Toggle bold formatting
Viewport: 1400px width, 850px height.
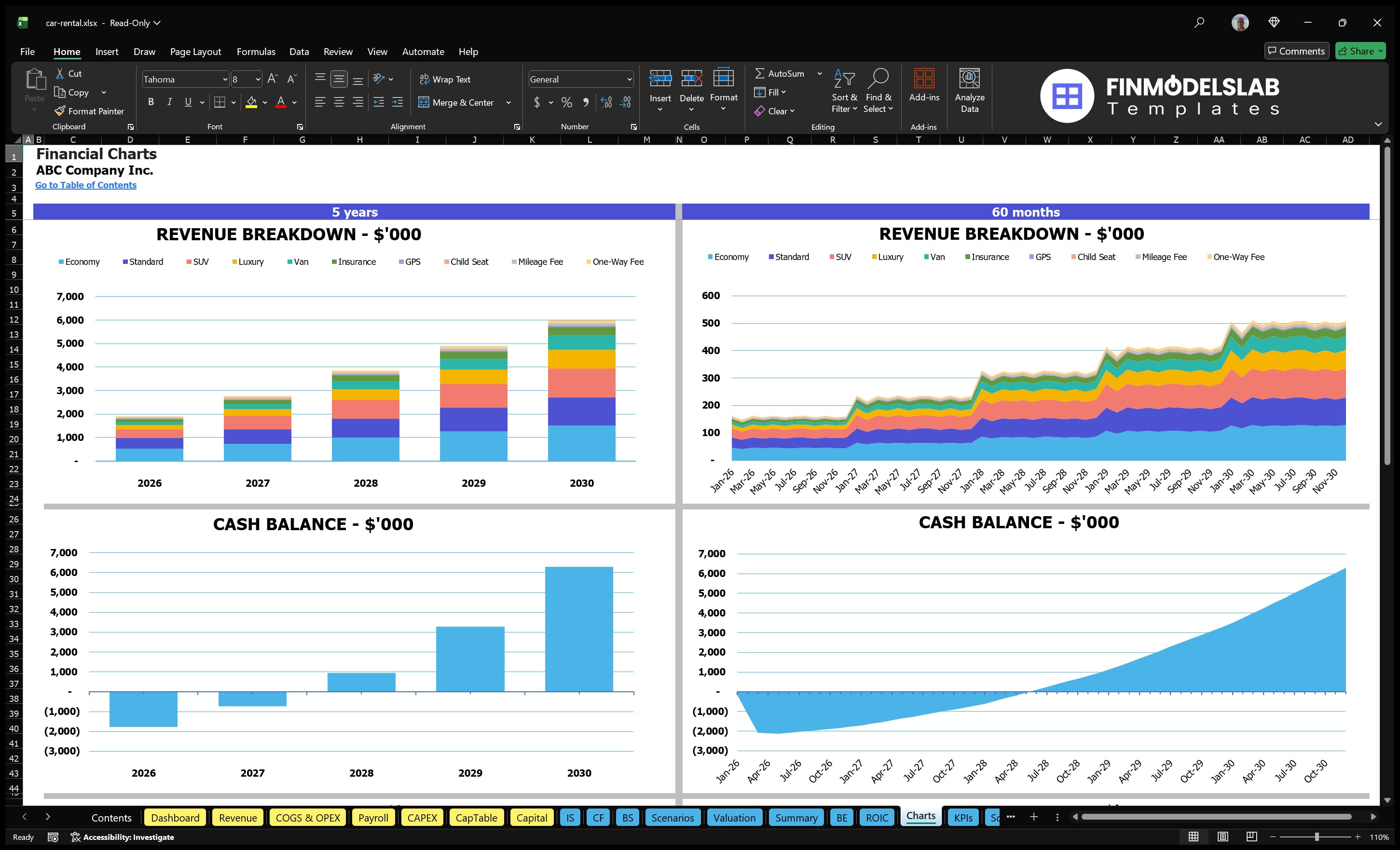tap(151, 102)
